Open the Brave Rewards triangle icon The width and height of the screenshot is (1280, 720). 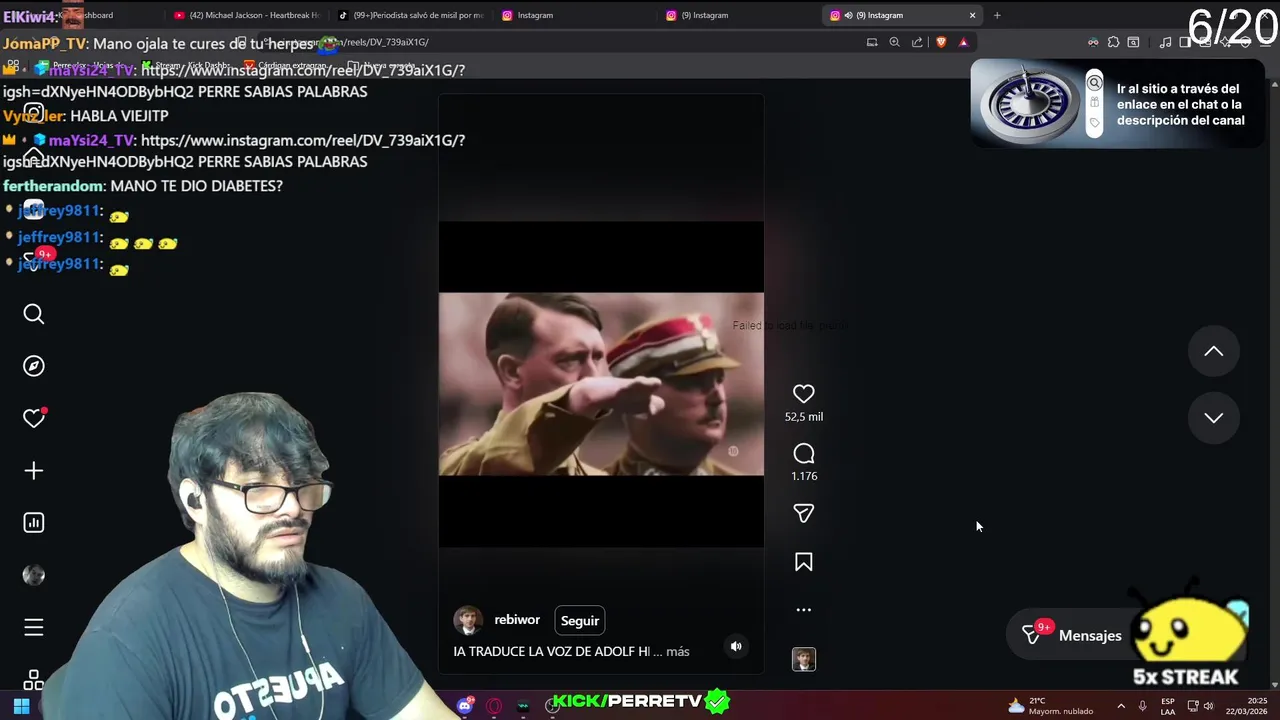click(x=963, y=42)
